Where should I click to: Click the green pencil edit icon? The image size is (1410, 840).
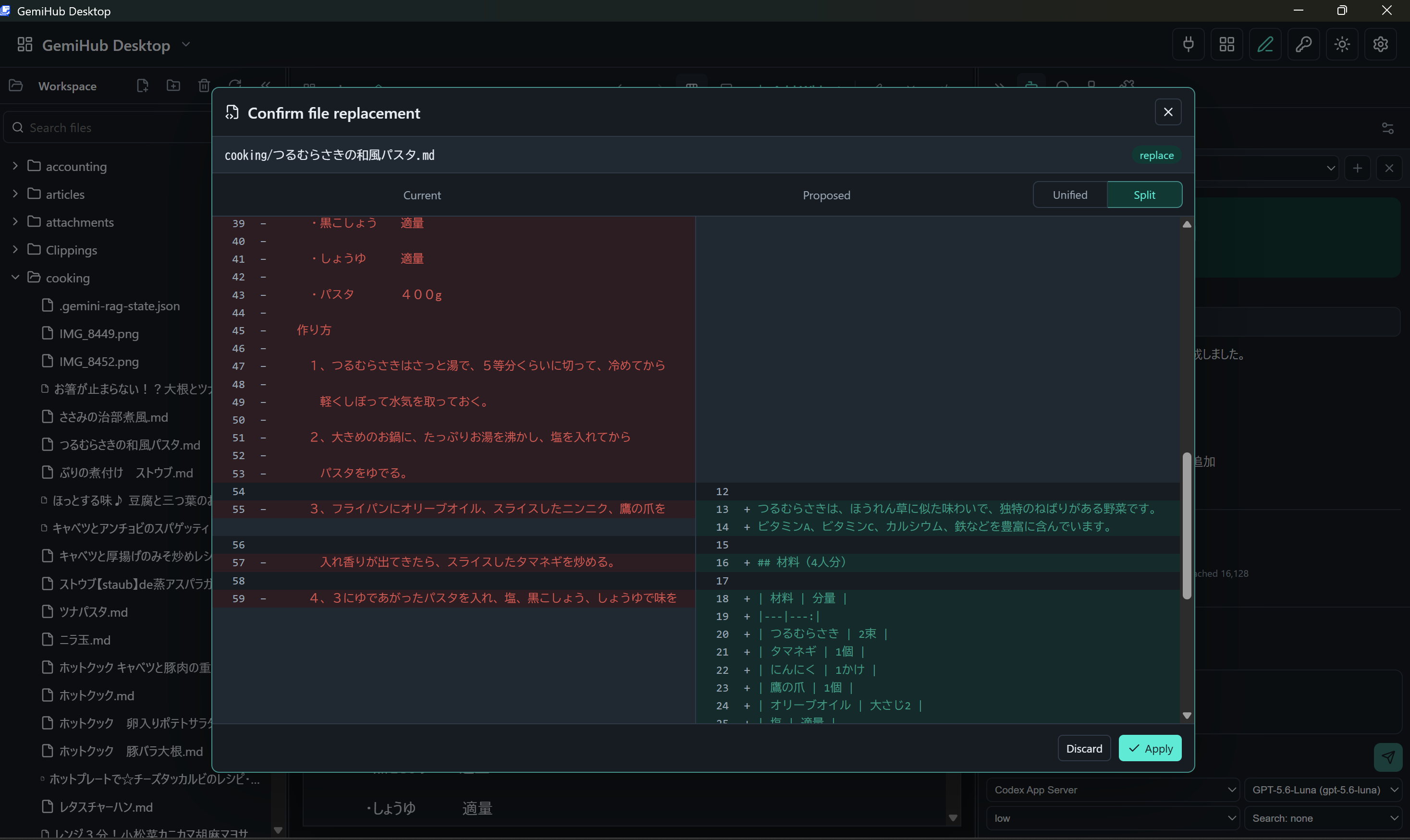coord(1265,44)
